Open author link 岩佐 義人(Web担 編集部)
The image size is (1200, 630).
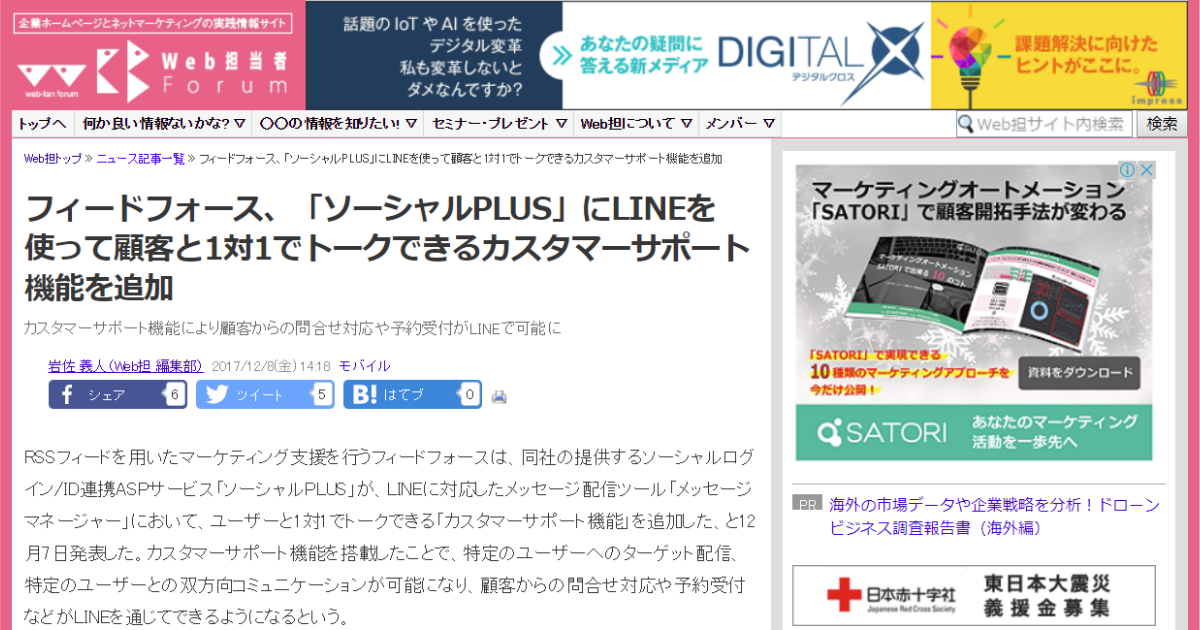pos(126,366)
